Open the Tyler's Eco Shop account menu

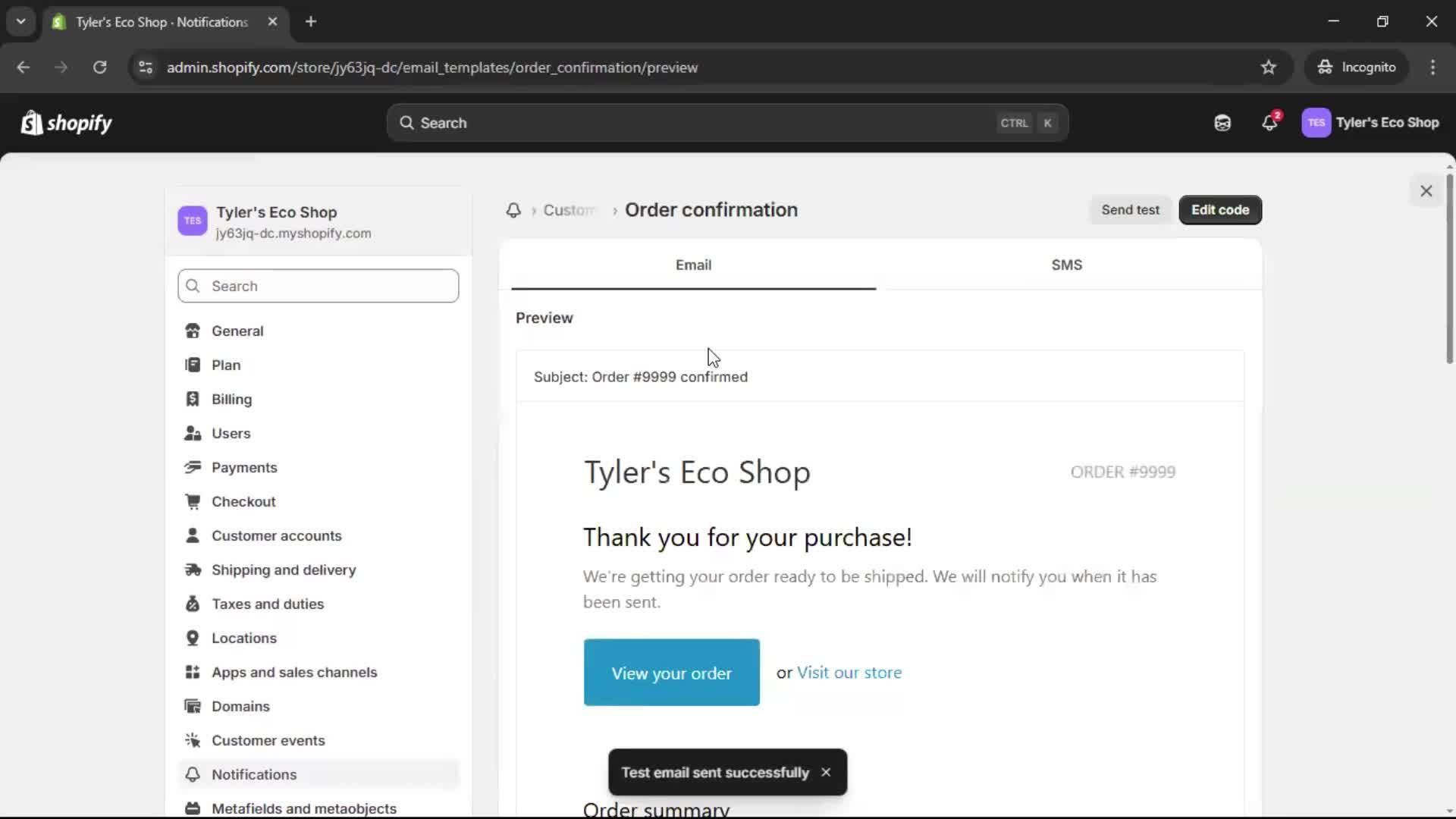pyautogui.click(x=1370, y=123)
